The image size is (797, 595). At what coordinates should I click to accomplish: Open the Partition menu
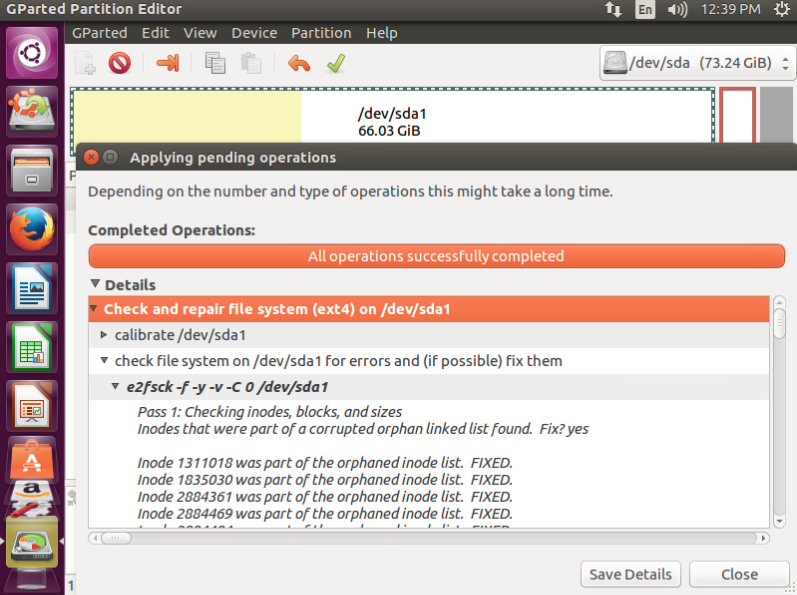pos(321,33)
